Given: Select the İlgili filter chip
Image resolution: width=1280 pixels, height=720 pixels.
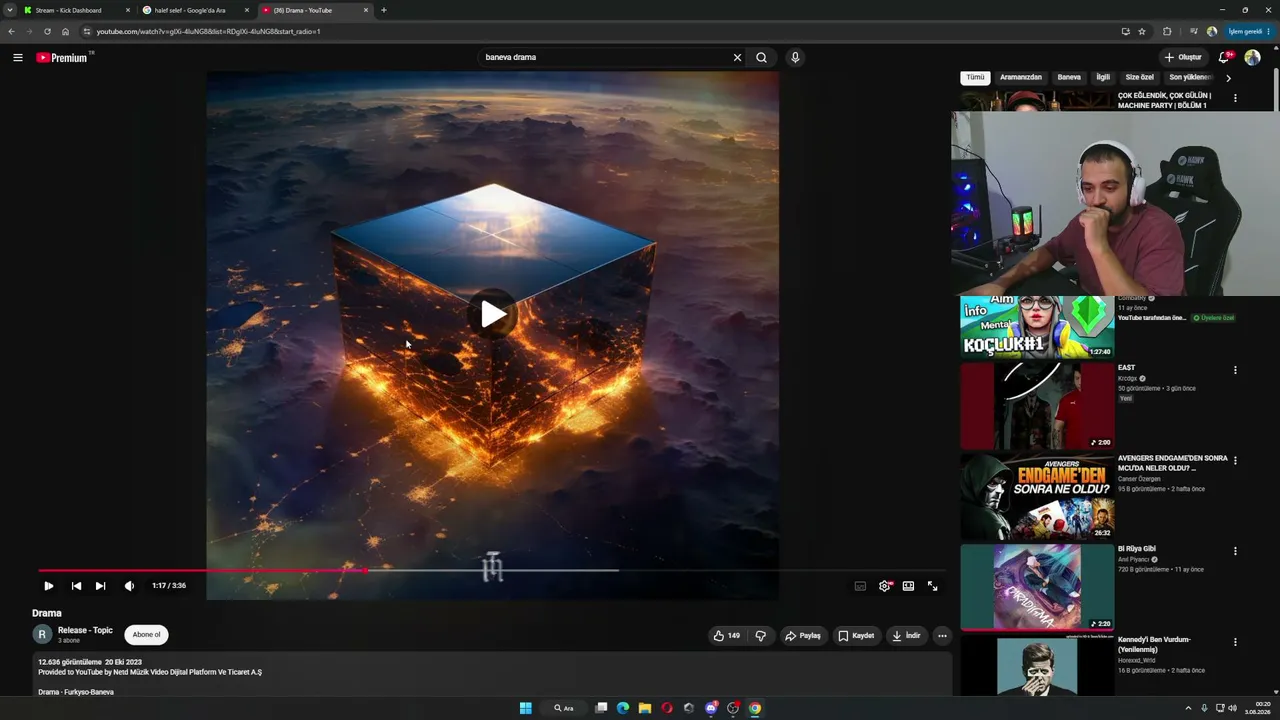Looking at the screenshot, I should click(1103, 77).
